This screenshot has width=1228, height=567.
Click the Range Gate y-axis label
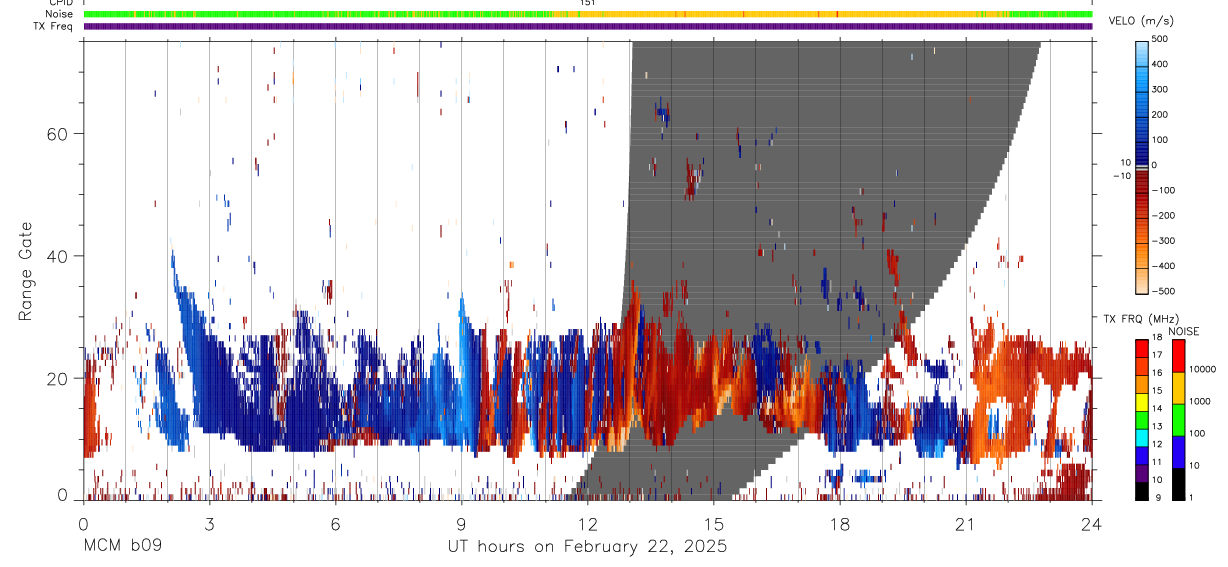click(25, 270)
